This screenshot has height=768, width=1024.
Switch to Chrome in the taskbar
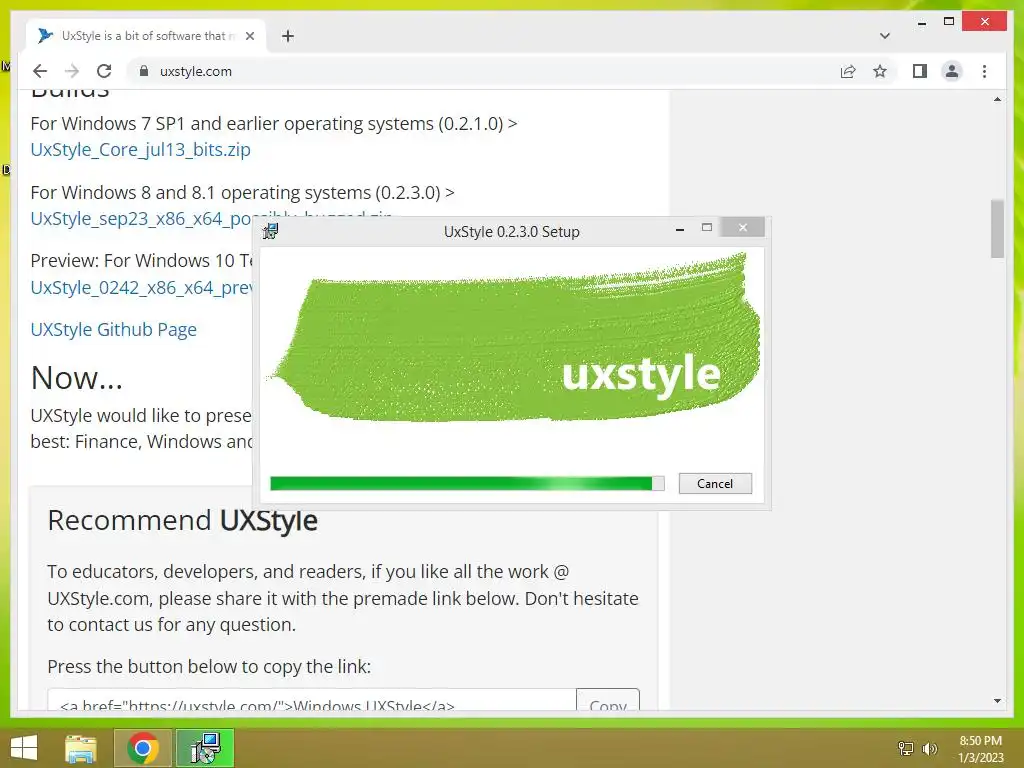click(142, 748)
